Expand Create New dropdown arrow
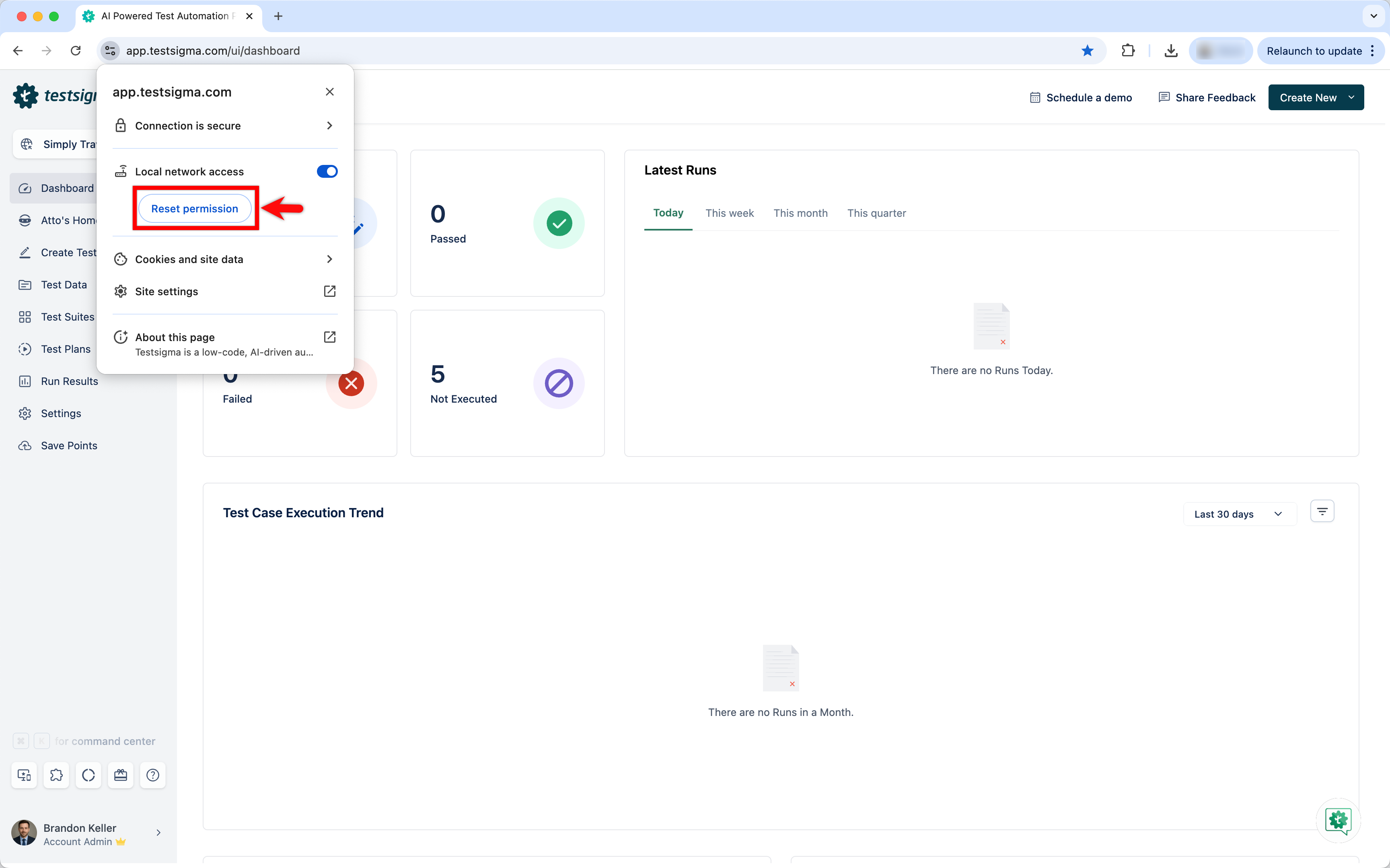Screen dimensions: 1390x868 (1351, 98)
